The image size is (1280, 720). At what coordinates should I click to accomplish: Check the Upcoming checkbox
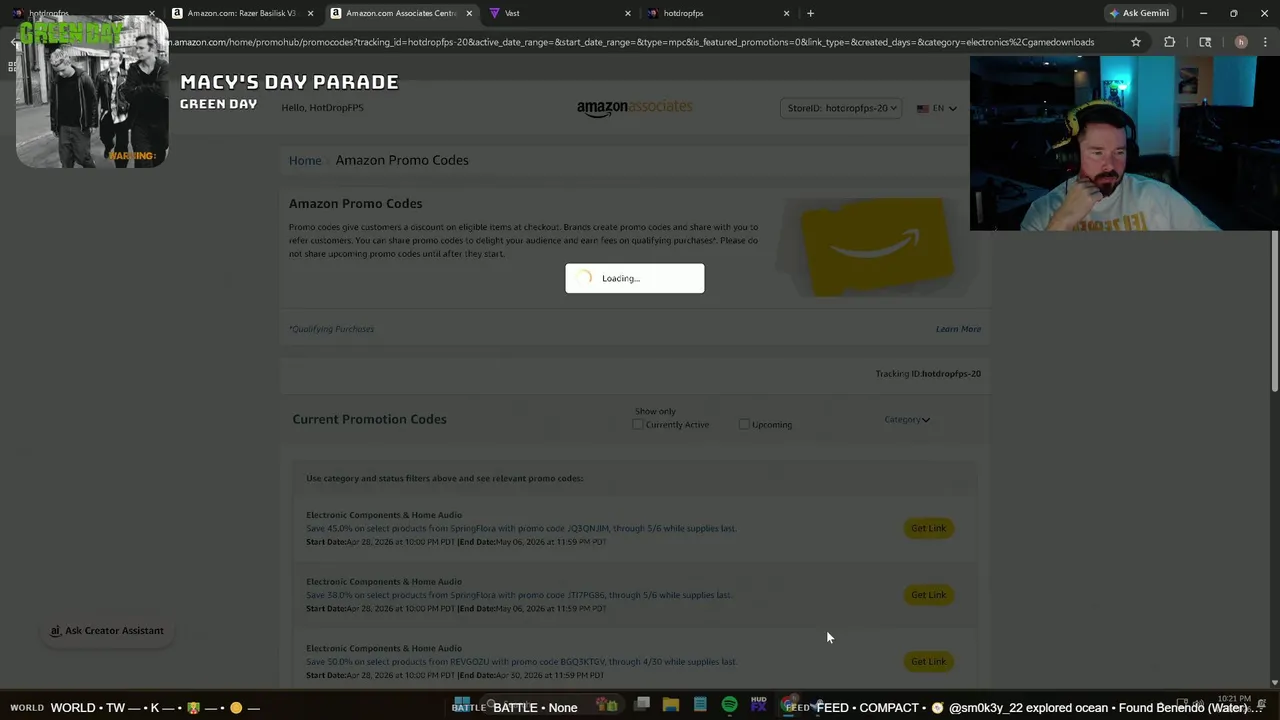tap(744, 424)
